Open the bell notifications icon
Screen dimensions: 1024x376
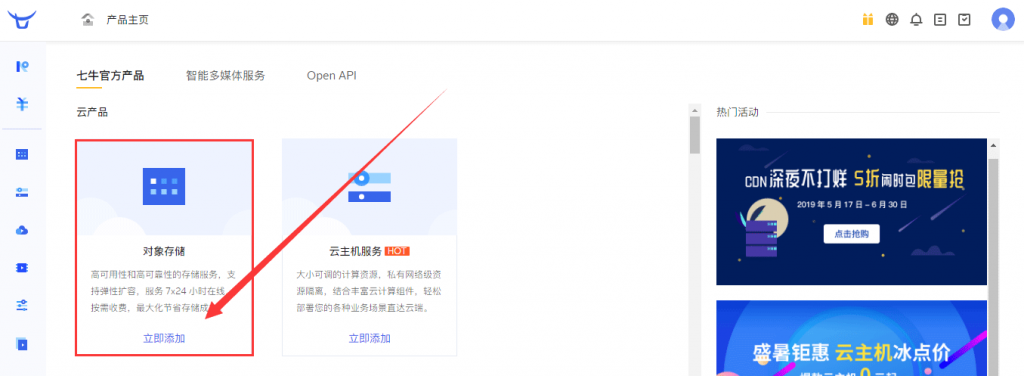916,20
